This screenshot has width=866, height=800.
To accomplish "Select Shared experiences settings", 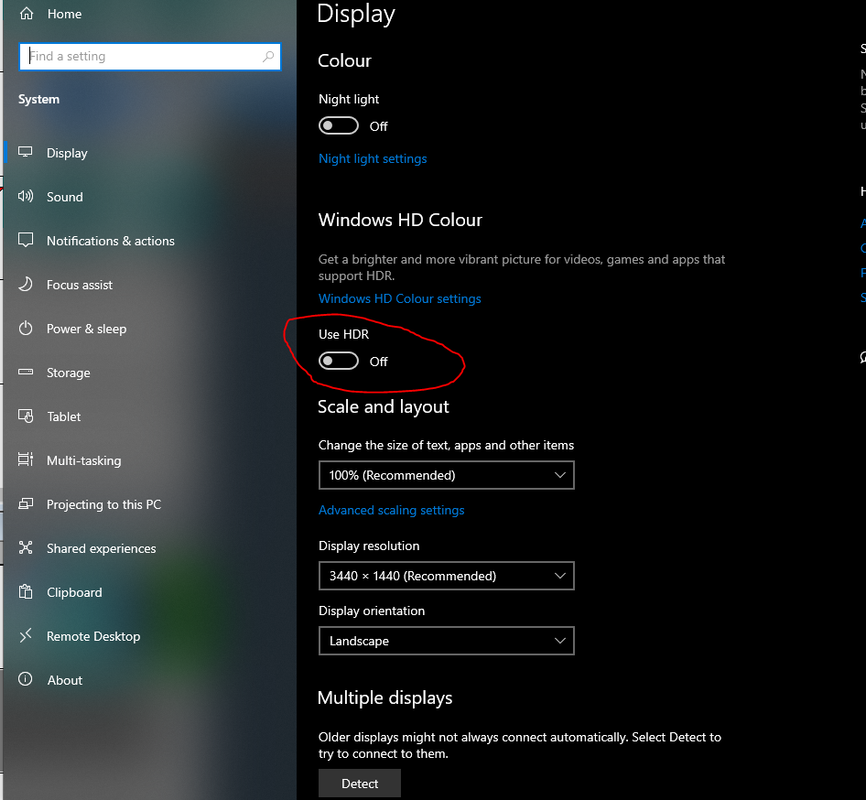I will pyautogui.click(x=101, y=549).
